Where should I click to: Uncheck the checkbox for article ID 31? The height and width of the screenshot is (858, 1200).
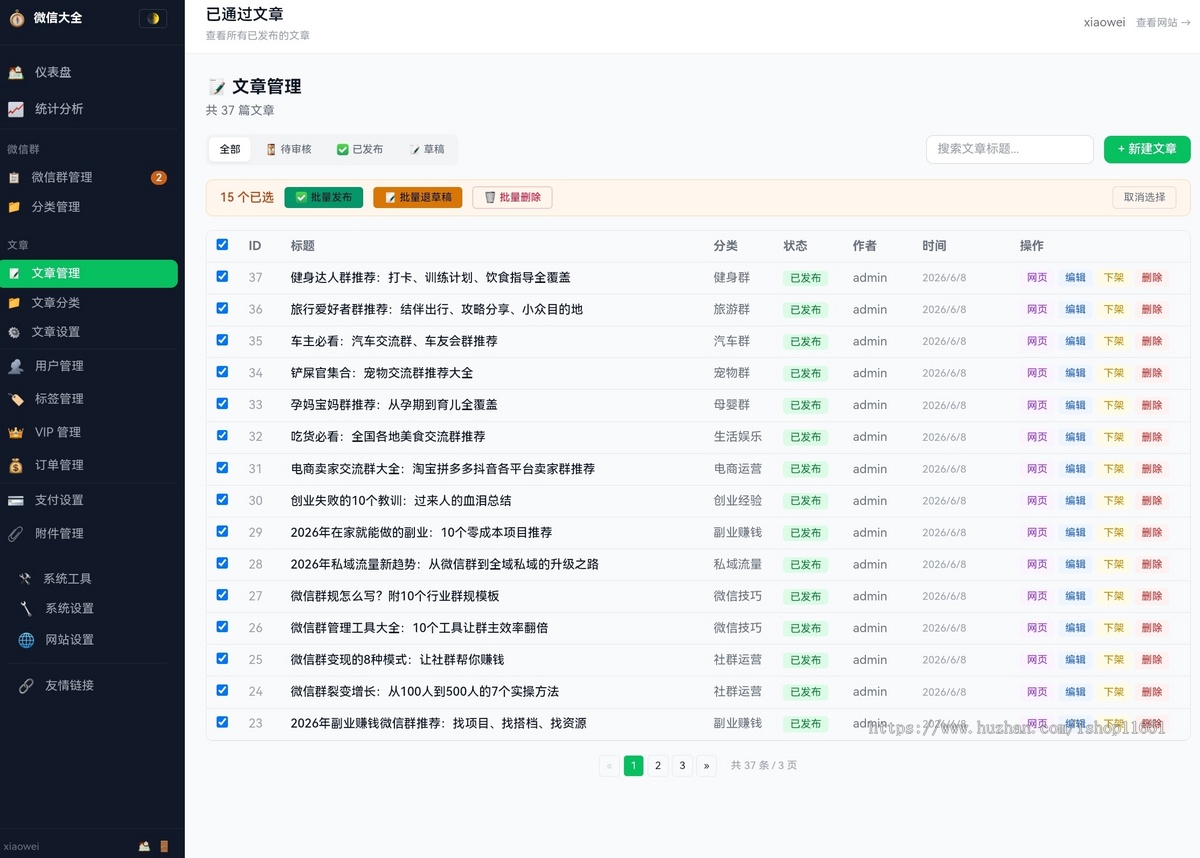click(x=222, y=468)
